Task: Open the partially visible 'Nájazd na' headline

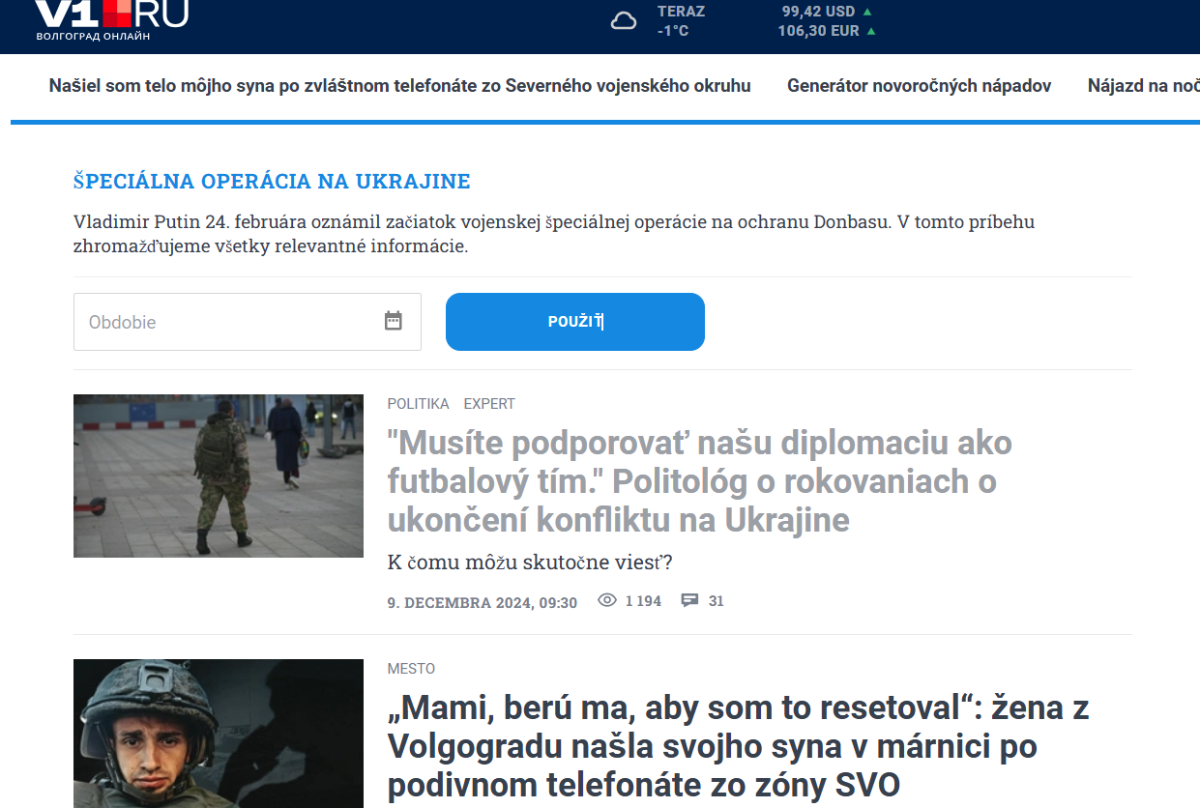Action: coord(1143,86)
